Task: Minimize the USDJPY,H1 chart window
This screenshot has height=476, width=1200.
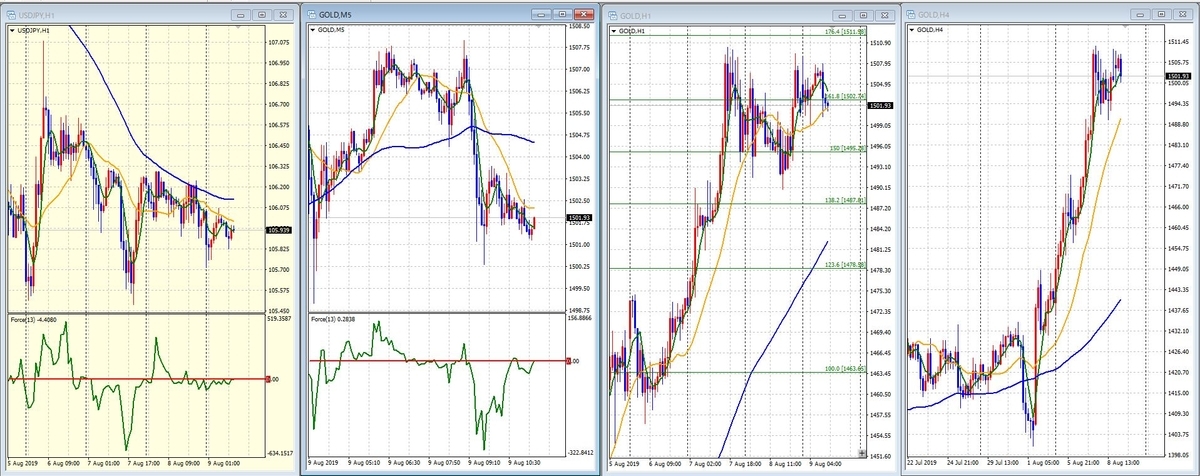Action: (x=240, y=15)
